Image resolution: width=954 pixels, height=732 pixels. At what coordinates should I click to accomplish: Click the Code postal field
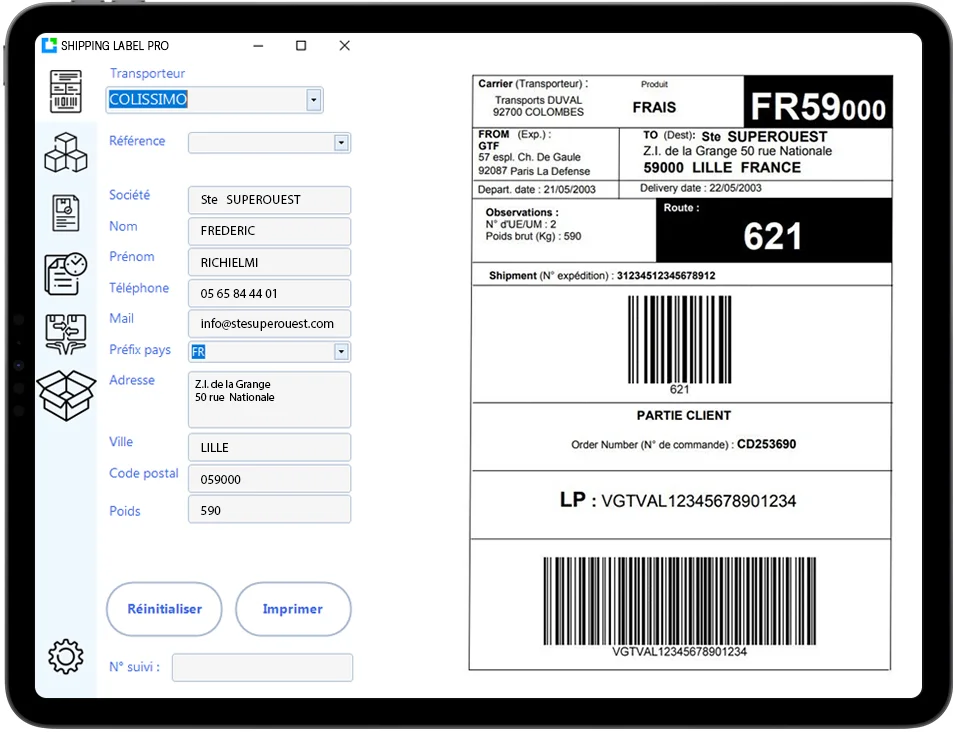(269, 479)
